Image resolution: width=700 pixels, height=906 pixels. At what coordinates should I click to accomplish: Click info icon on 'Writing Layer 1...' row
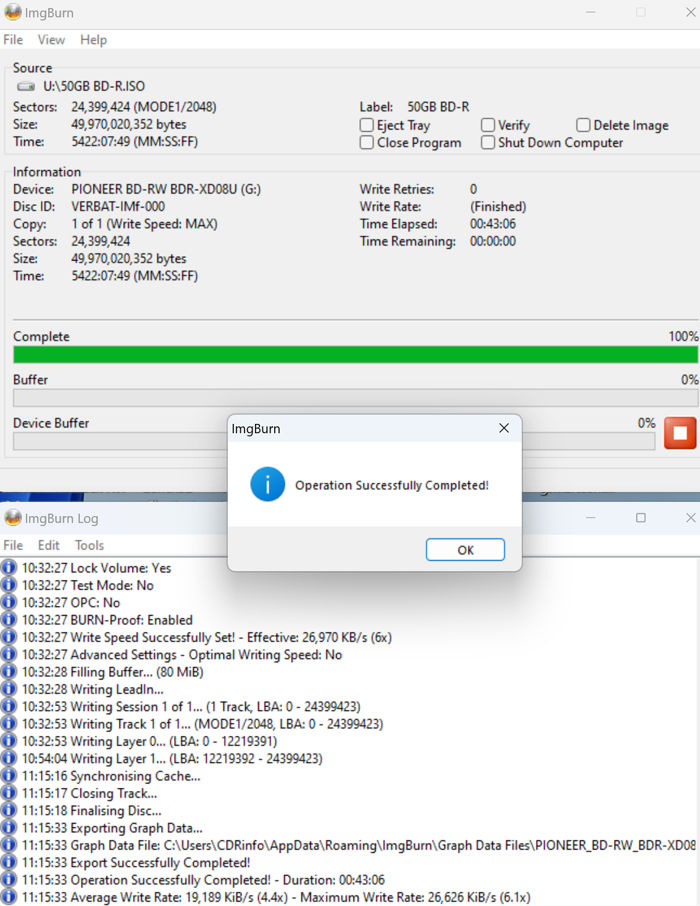pyautogui.click(x=9, y=758)
